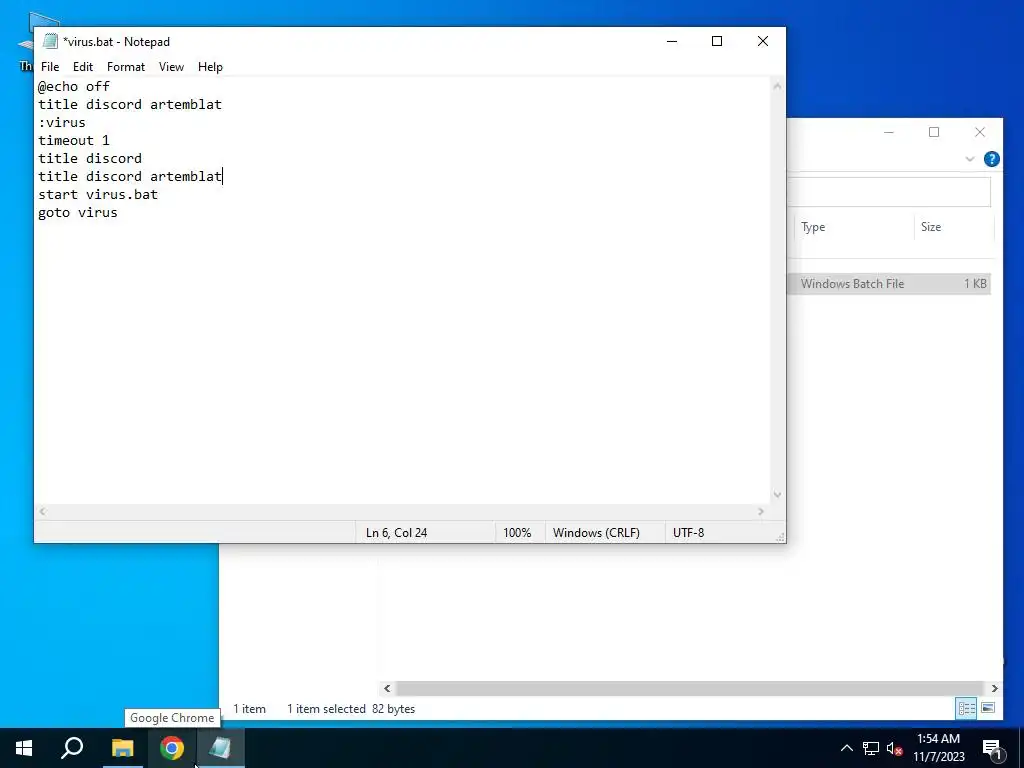1024x768 pixels.
Task: Close the Notepad window
Action: click(x=763, y=41)
